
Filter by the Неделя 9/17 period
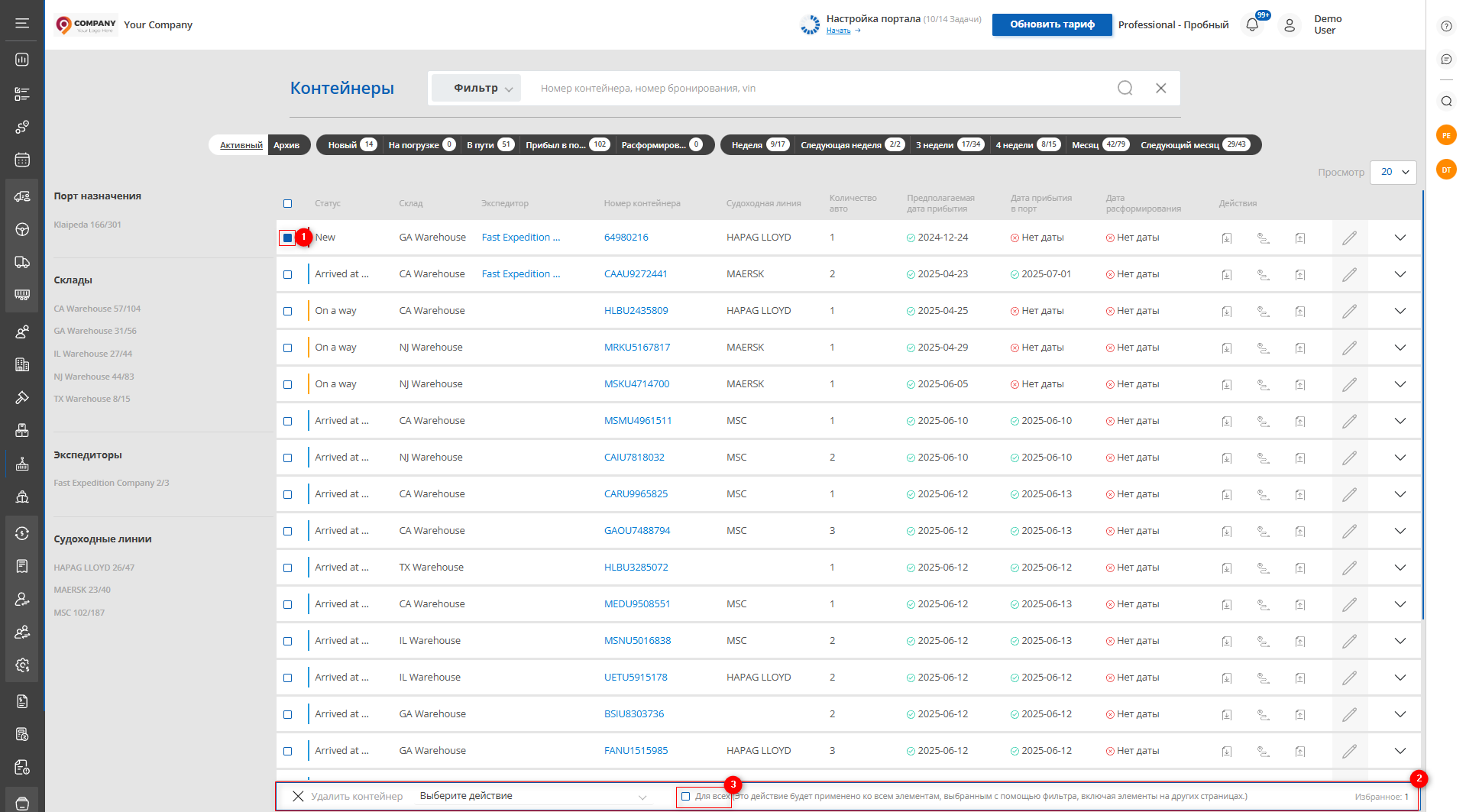click(x=761, y=145)
